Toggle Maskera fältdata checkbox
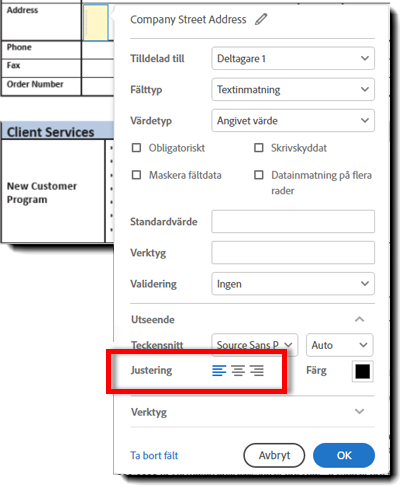 point(136,175)
